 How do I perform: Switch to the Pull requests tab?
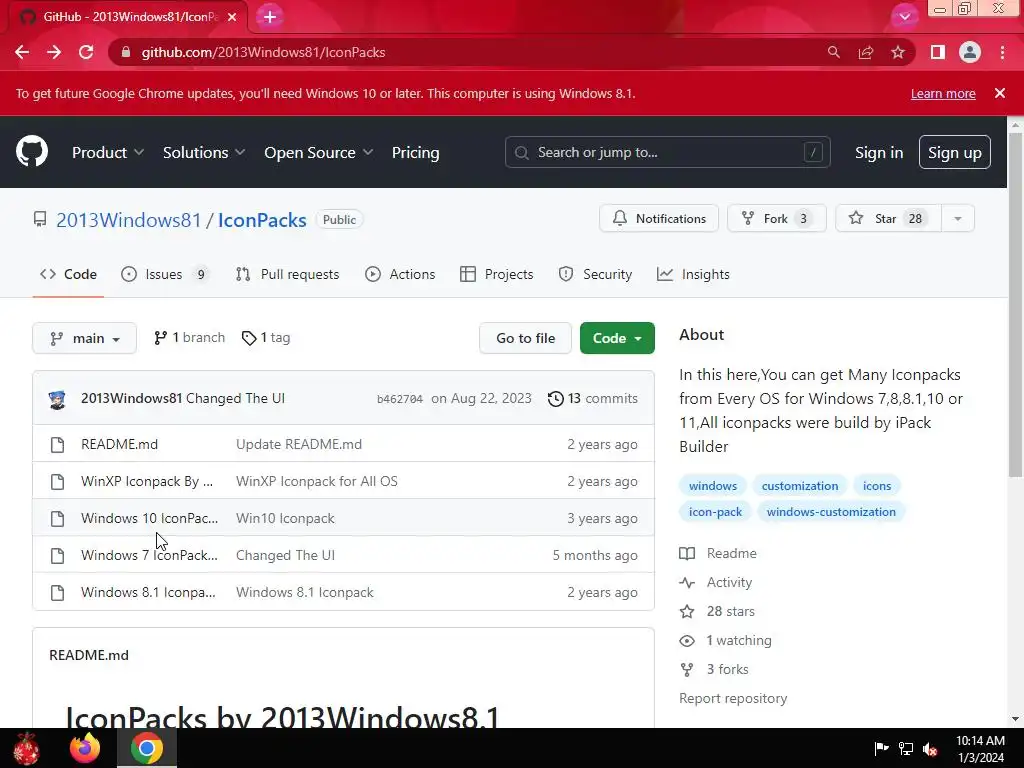coord(287,274)
